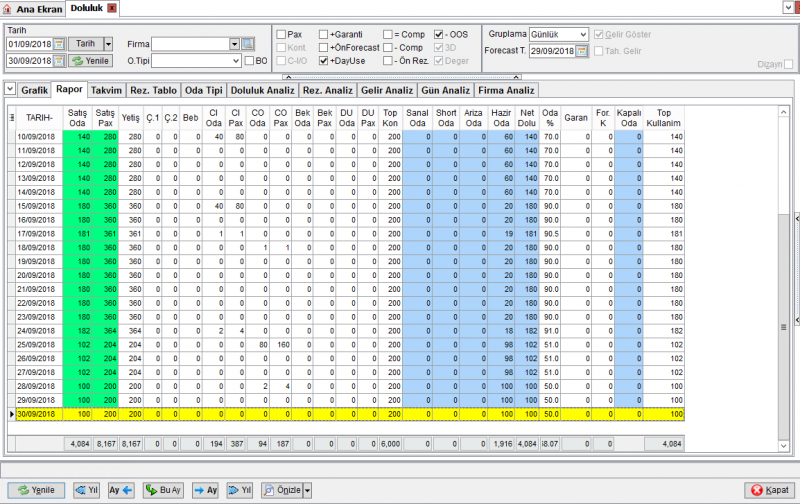Click the Oda % column header

point(549,118)
